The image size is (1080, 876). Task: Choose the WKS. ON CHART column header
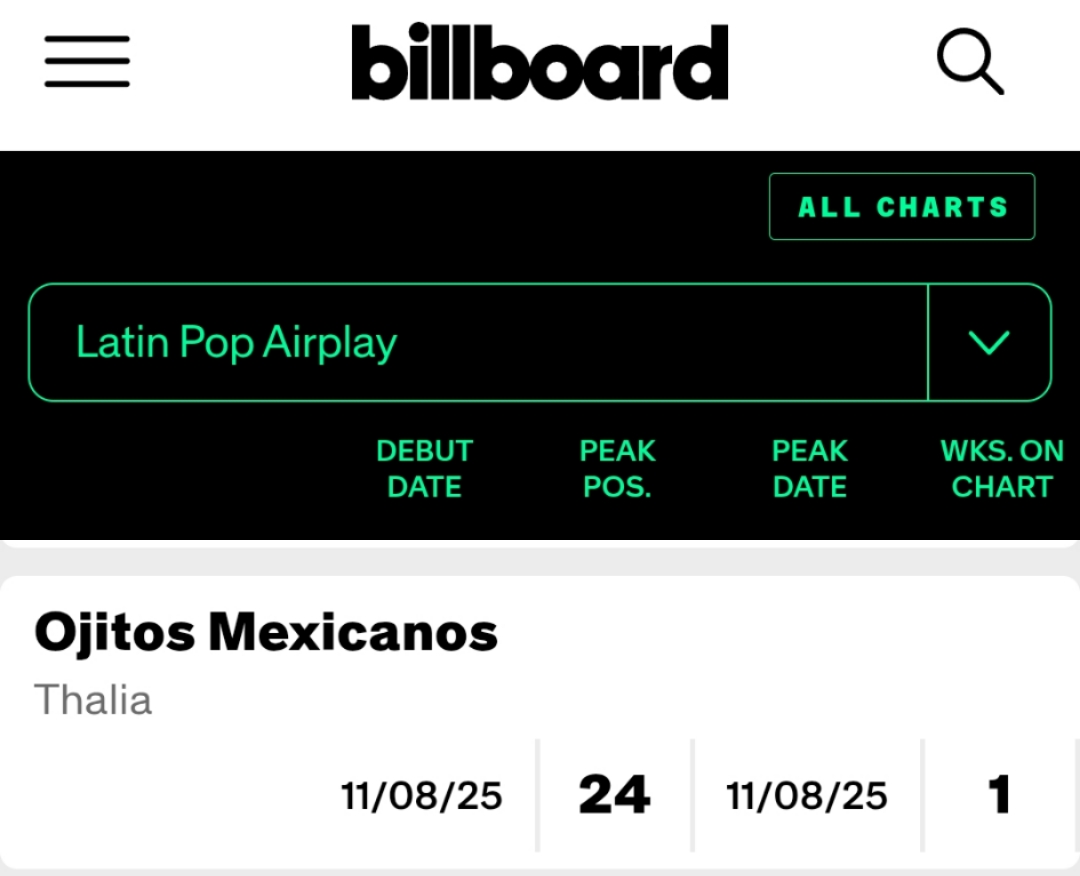coord(1001,469)
